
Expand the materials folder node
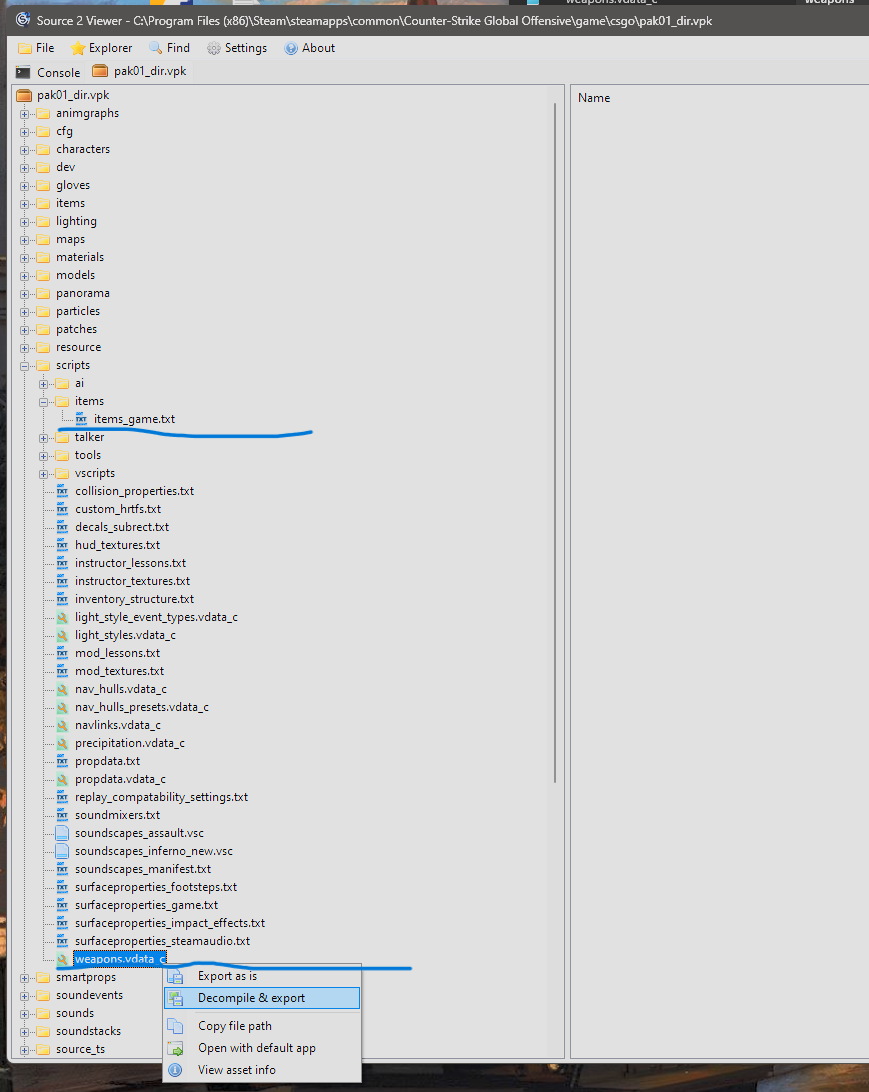click(x=24, y=258)
